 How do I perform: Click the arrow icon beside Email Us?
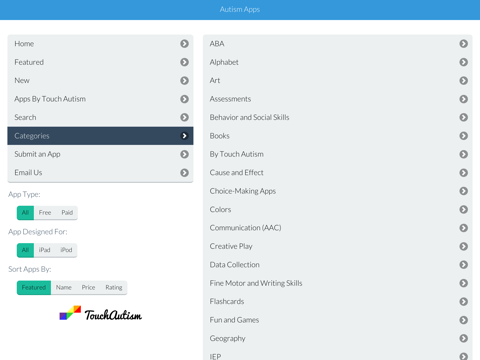[x=184, y=173]
